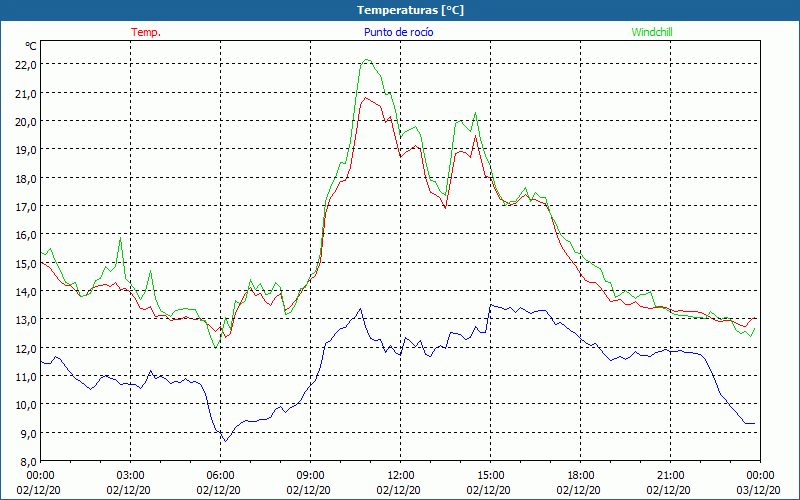800x500 pixels.
Task: Click the '09:00' time axis label
Action: point(310,476)
